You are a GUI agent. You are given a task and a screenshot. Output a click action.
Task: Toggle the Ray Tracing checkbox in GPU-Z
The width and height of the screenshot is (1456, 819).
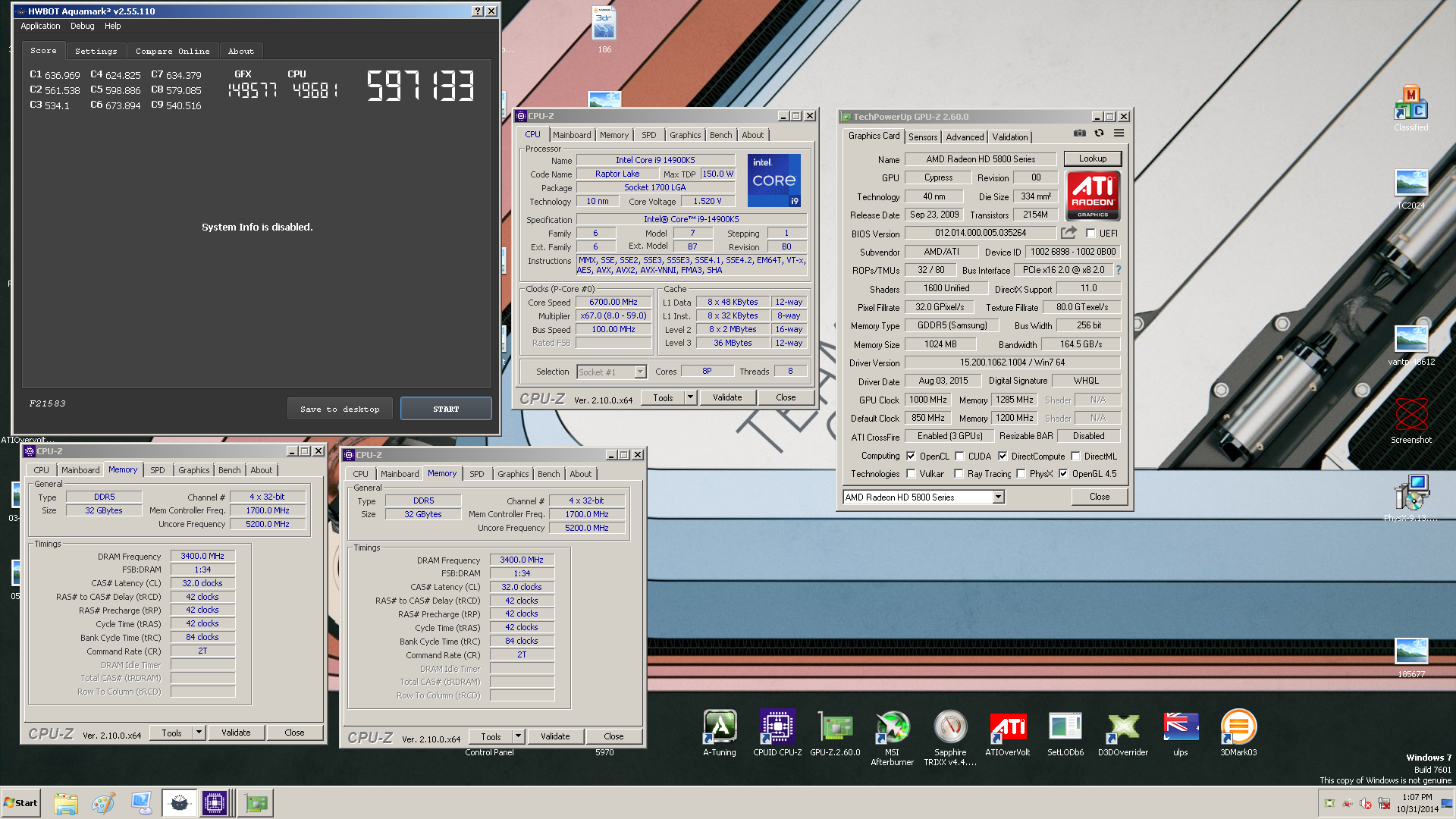[x=959, y=474]
